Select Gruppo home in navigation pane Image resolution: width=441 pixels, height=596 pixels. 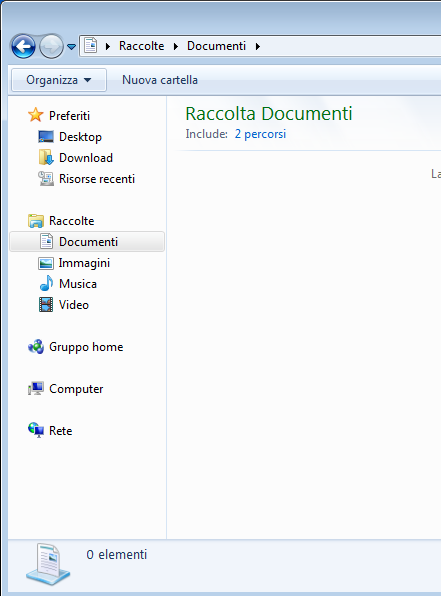click(x=86, y=347)
